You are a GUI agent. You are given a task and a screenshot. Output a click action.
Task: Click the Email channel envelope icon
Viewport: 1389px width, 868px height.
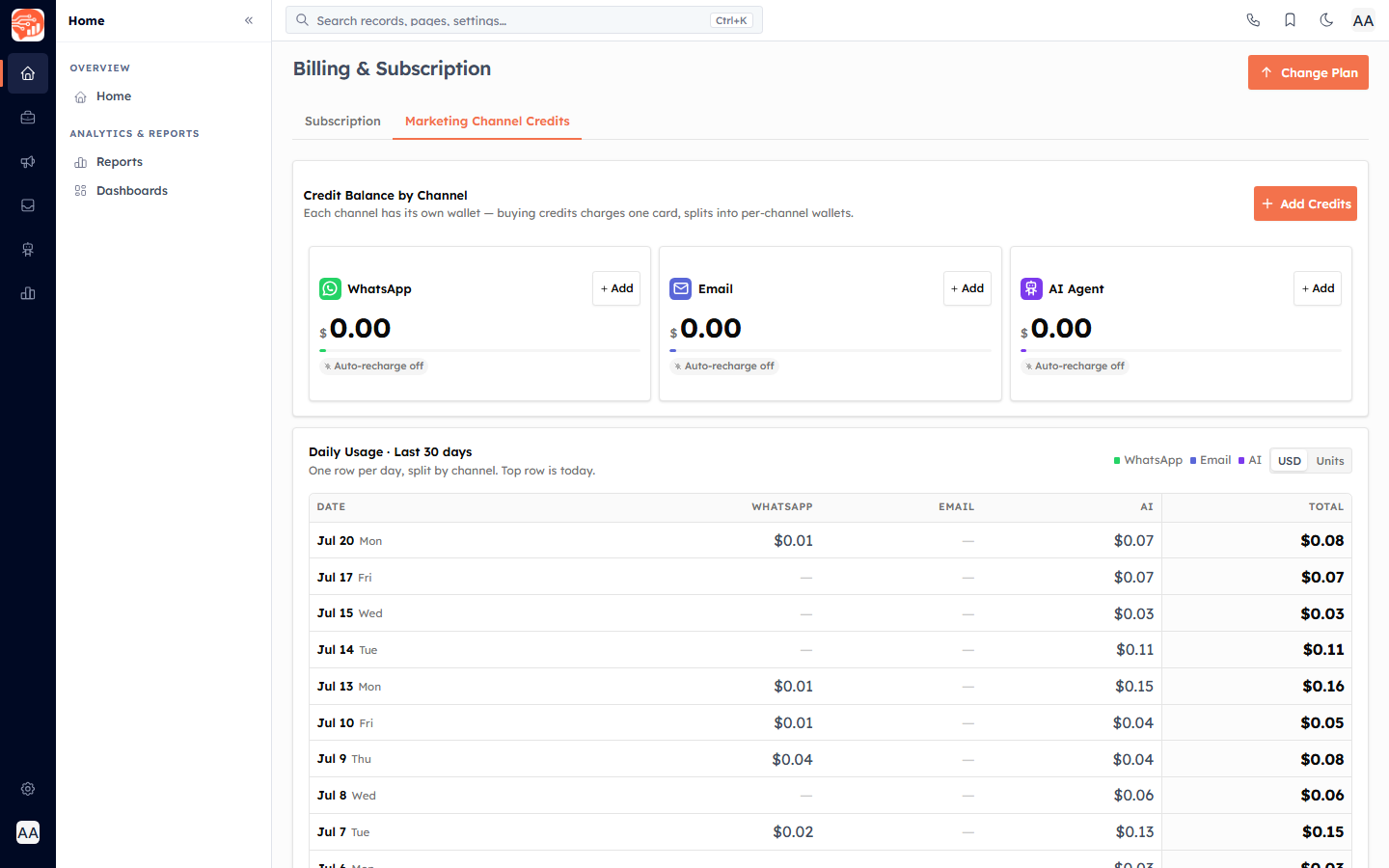[x=681, y=288]
